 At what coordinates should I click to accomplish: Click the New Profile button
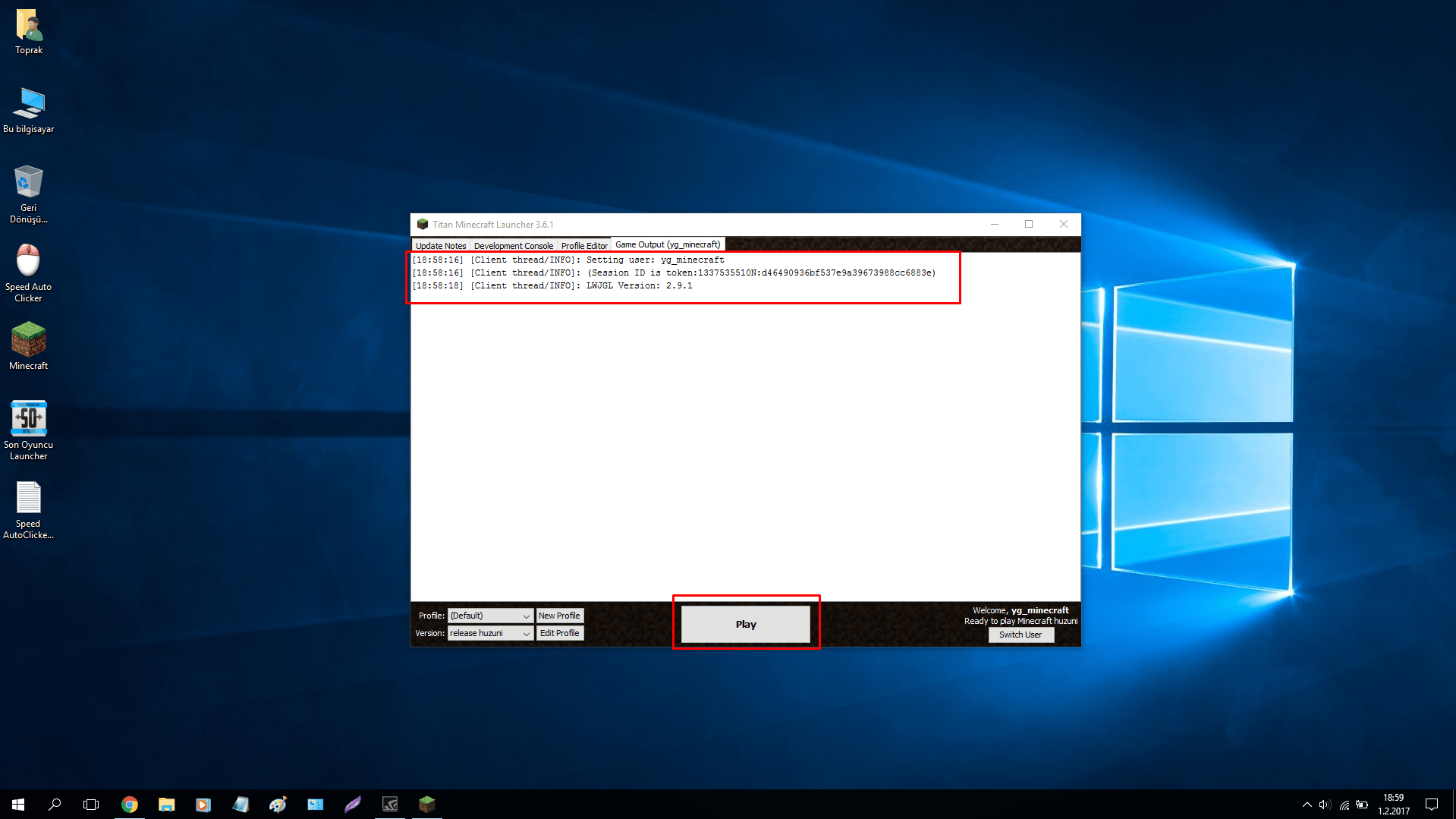coord(559,616)
